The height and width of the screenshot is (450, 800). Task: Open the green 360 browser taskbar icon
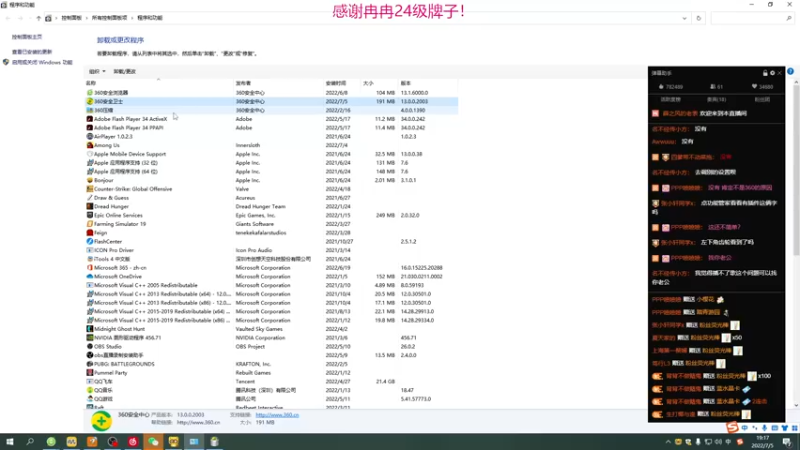[51, 442]
